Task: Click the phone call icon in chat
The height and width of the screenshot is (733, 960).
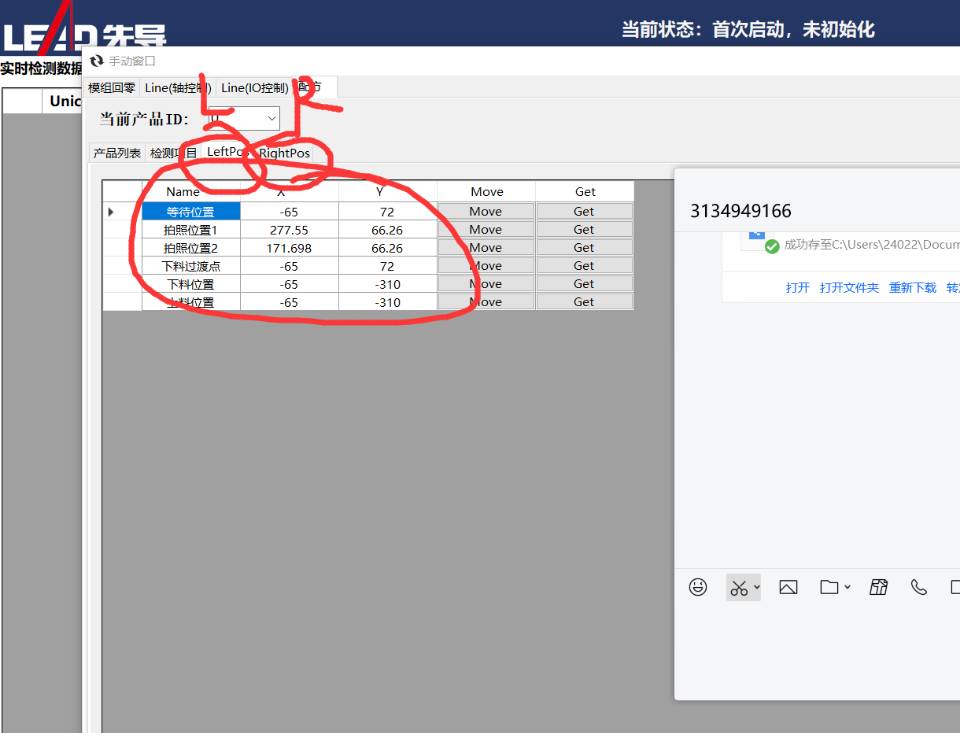Action: (x=919, y=588)
